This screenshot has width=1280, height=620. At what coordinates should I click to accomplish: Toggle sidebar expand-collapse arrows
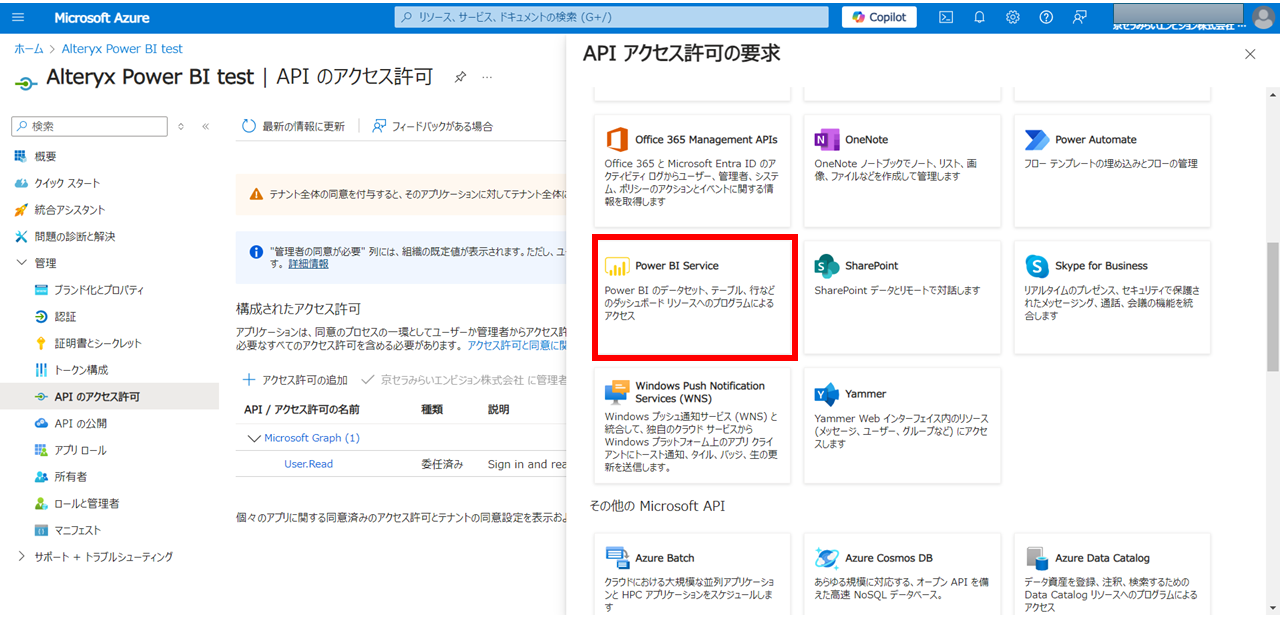(181, 126)
